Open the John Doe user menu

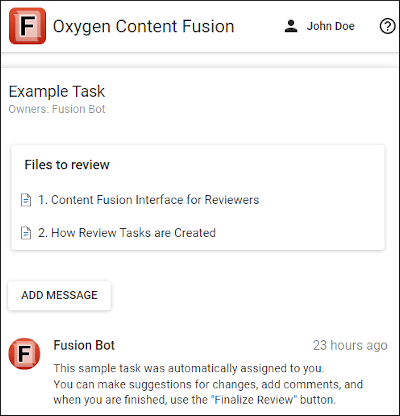point(319,26)
